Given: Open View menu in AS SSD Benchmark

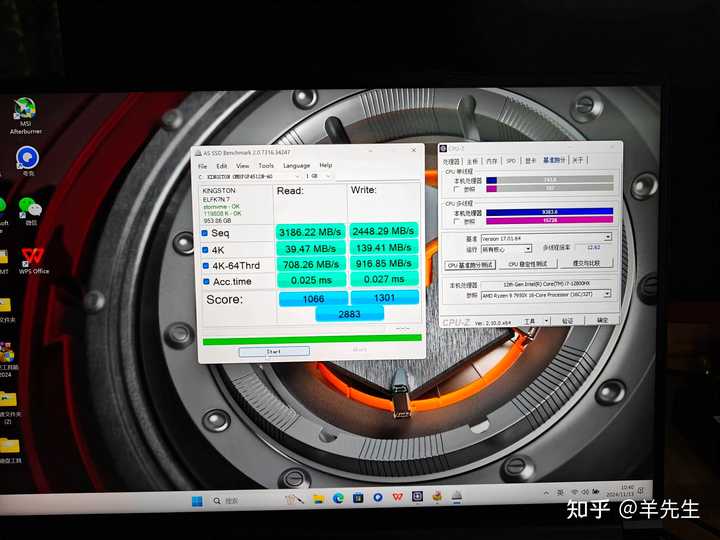Looking at the screenshot, I should [242, 166].
